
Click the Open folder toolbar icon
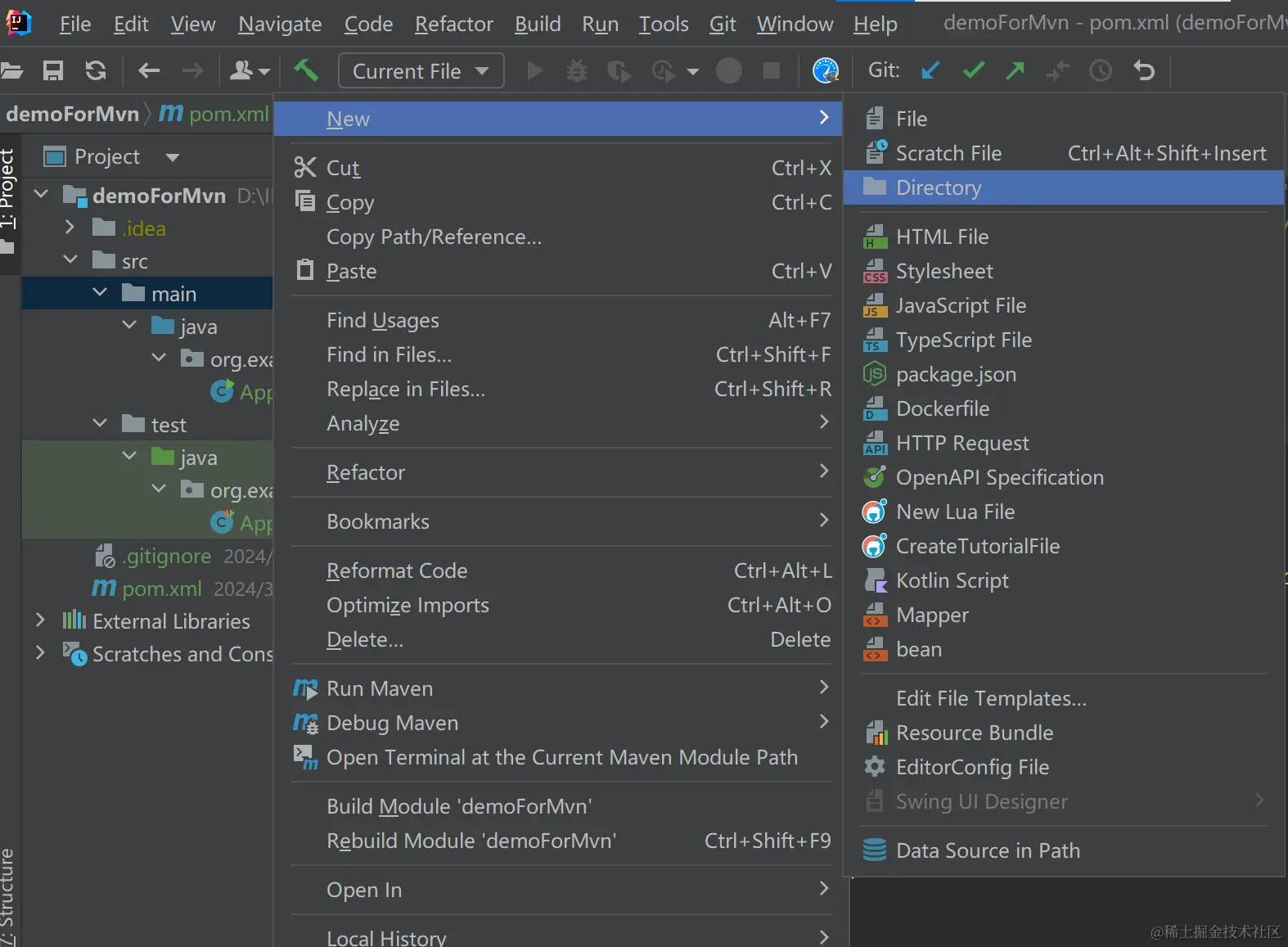pyautogui.click(x=11, y=71)
